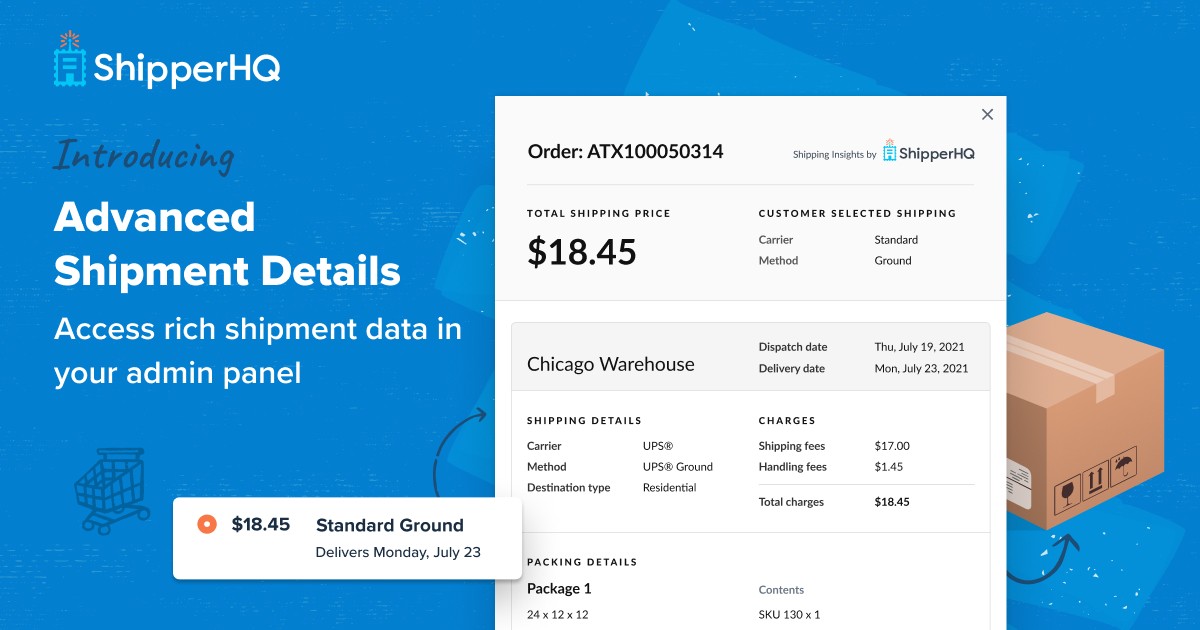The height and width of the screenshot is (630, 1200).
Task: Click the ShipperHQ logo in top-left corner
Action: click(x=165, y=62)
